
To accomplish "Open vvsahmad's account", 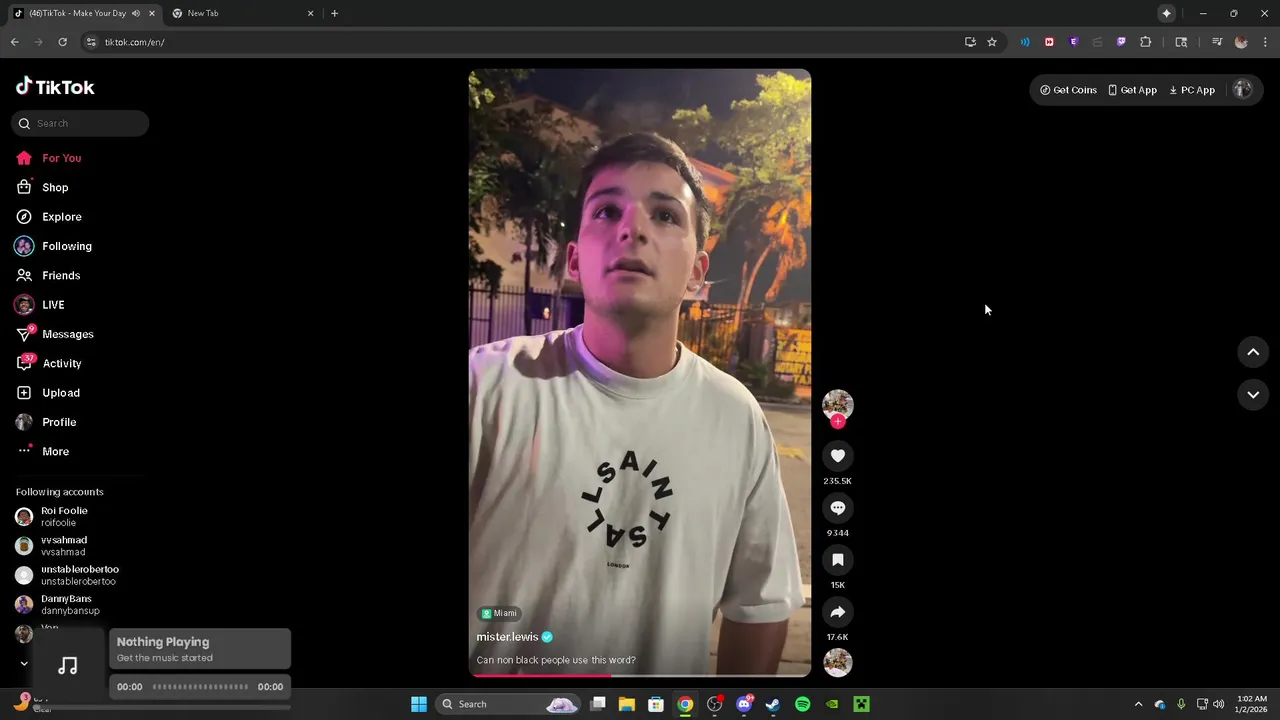I will 52,546.
